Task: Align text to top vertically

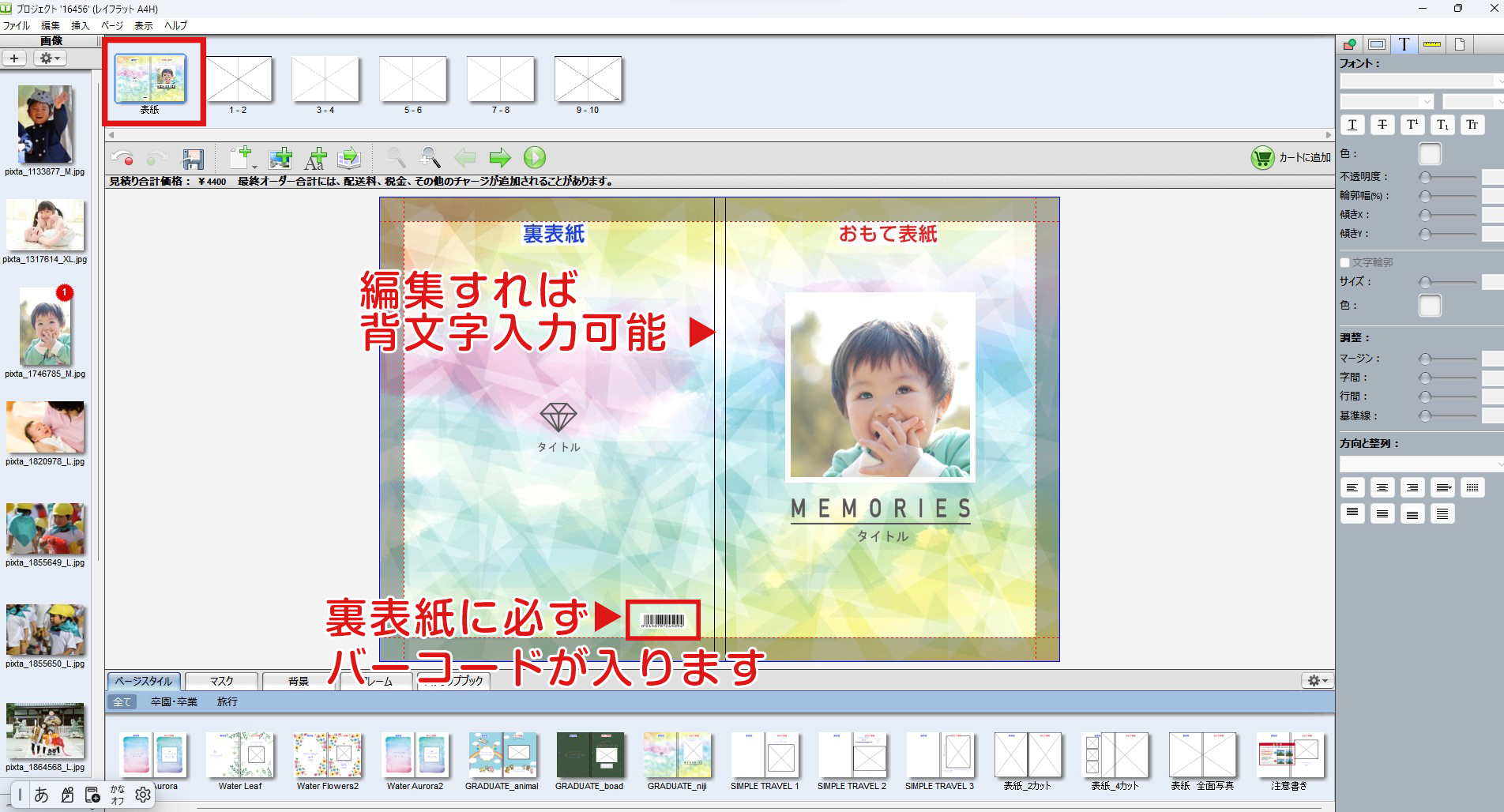Action: pyautogui.click(x=1352, y=514)
